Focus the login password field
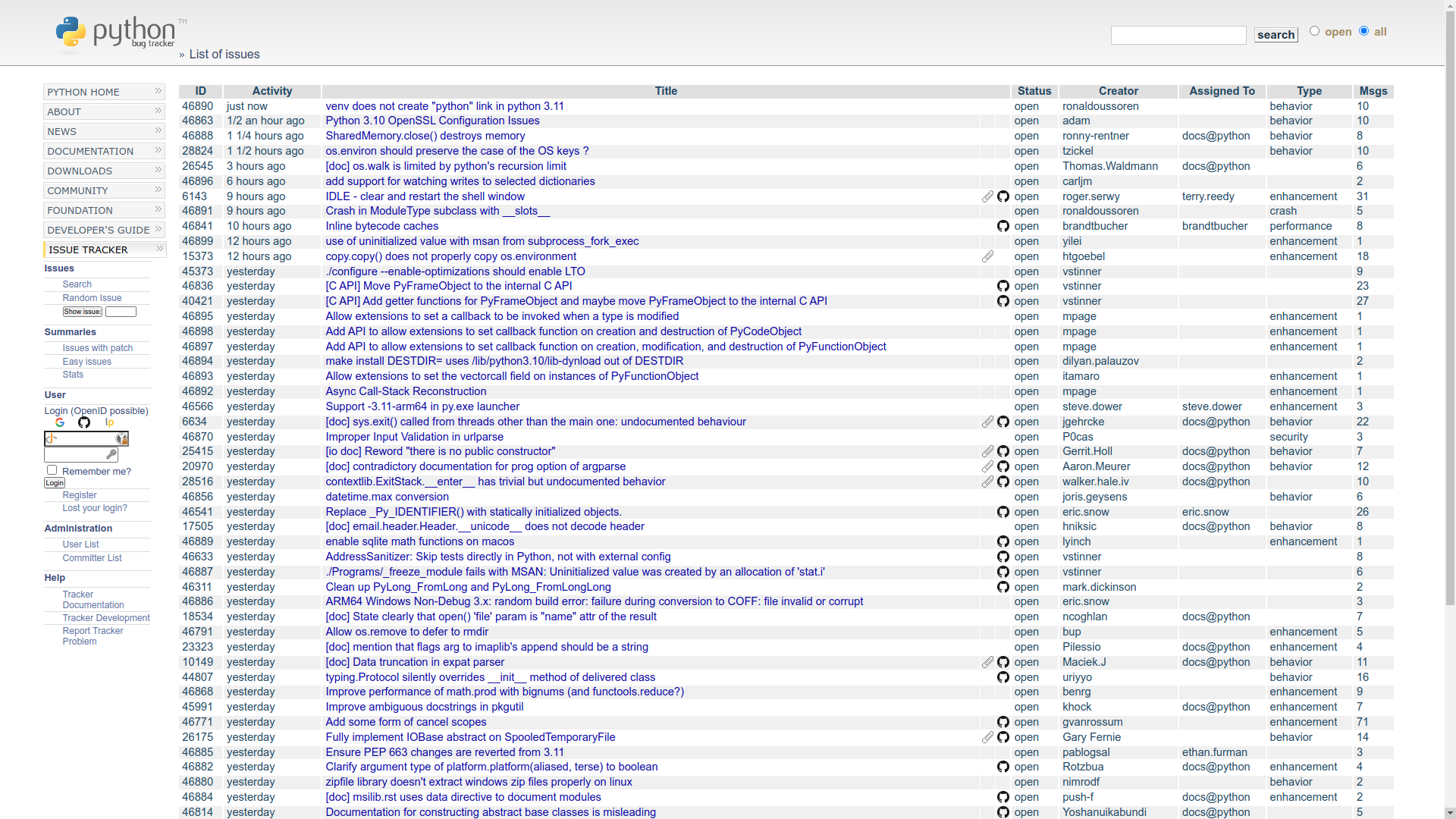 [x=81, y=454]
